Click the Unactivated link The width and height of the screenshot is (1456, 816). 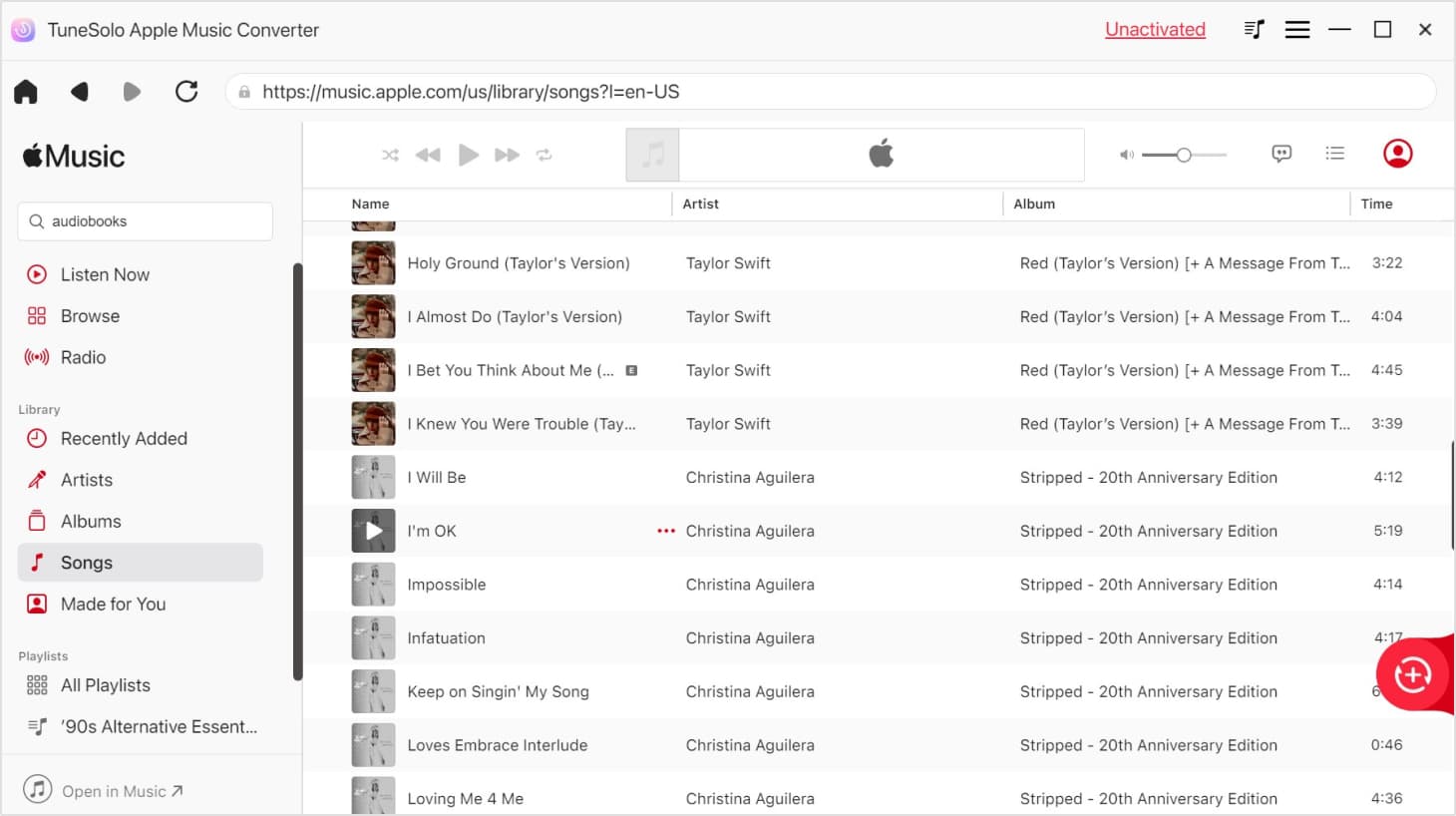[1155, 30]
